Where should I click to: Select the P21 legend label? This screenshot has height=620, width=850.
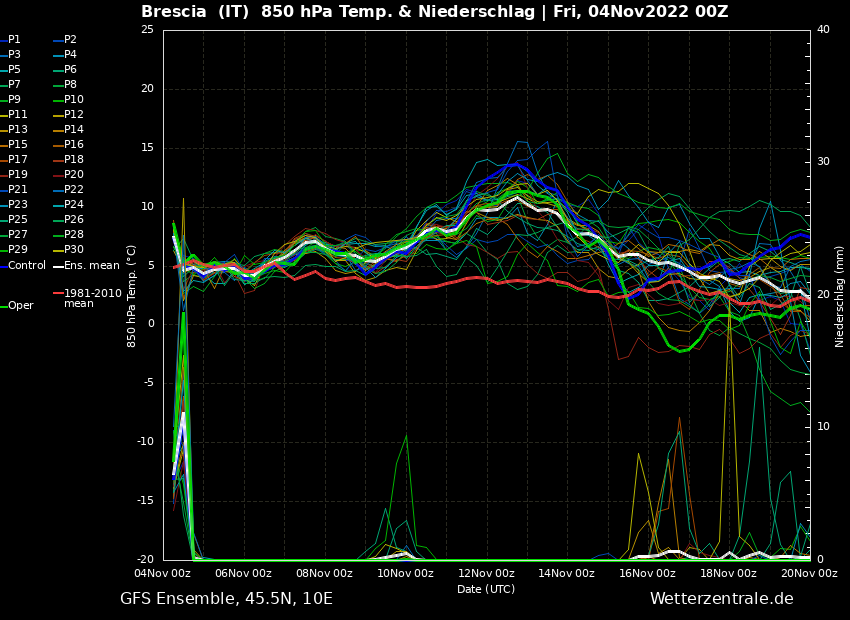tap(17, 190)
